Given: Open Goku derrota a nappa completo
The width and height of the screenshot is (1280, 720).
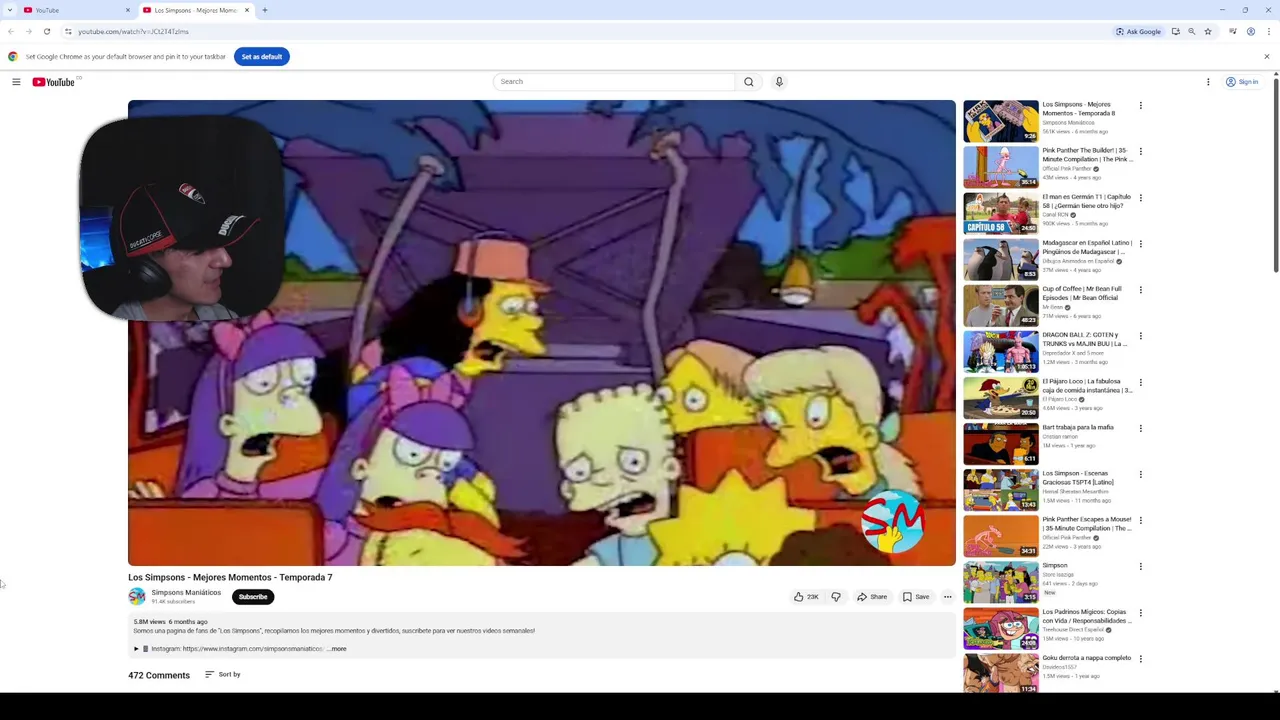Looking at the screenshot, I should (1001, 674).
